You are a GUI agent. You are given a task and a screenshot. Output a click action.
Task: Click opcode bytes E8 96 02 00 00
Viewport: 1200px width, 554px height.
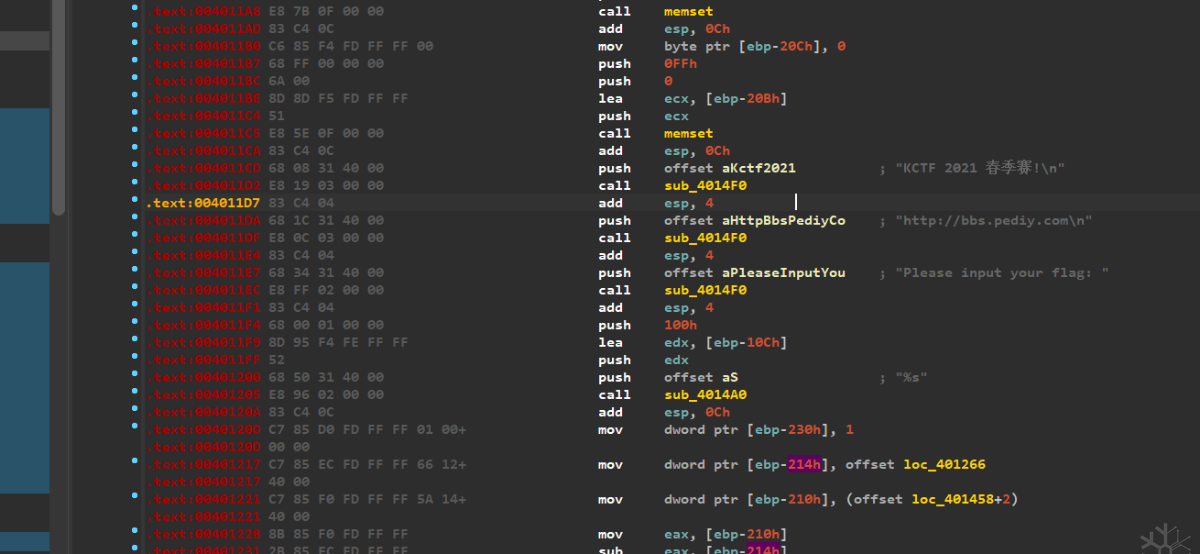point(325,395)
